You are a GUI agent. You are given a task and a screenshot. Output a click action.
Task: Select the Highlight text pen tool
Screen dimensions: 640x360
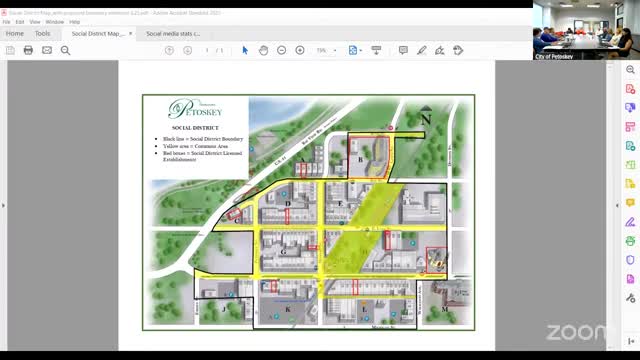coord(422,50)
